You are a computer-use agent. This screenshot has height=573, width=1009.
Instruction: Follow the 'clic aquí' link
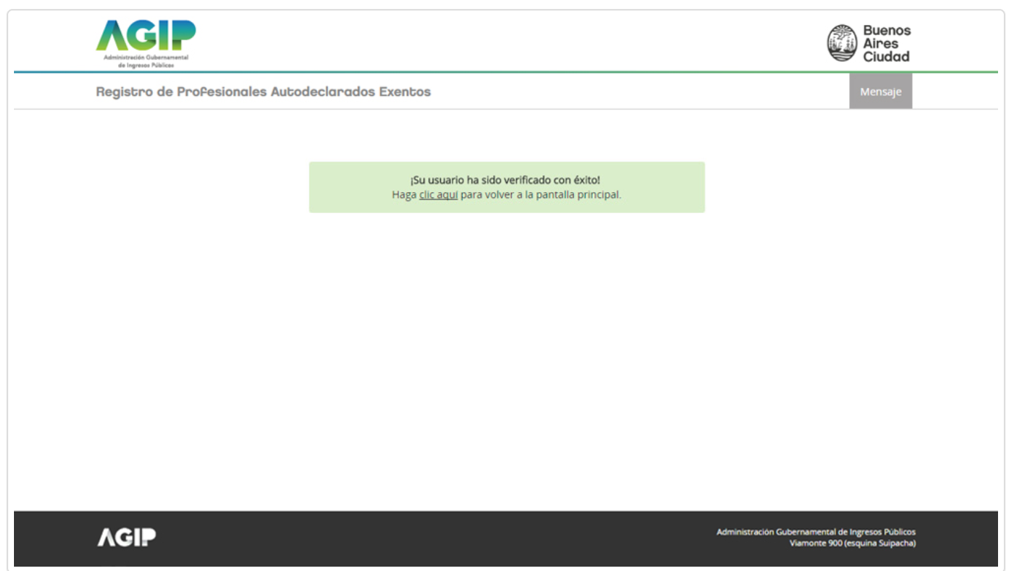tap(438, 195)
